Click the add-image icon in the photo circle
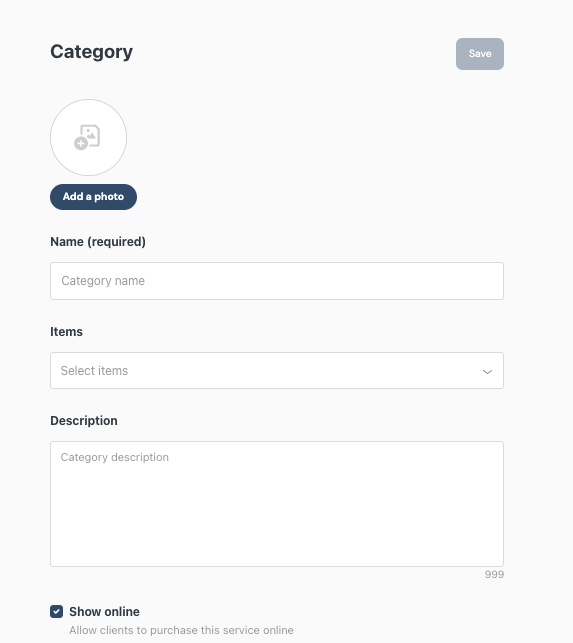Screen dimensions: 573x643 point(87,137)
